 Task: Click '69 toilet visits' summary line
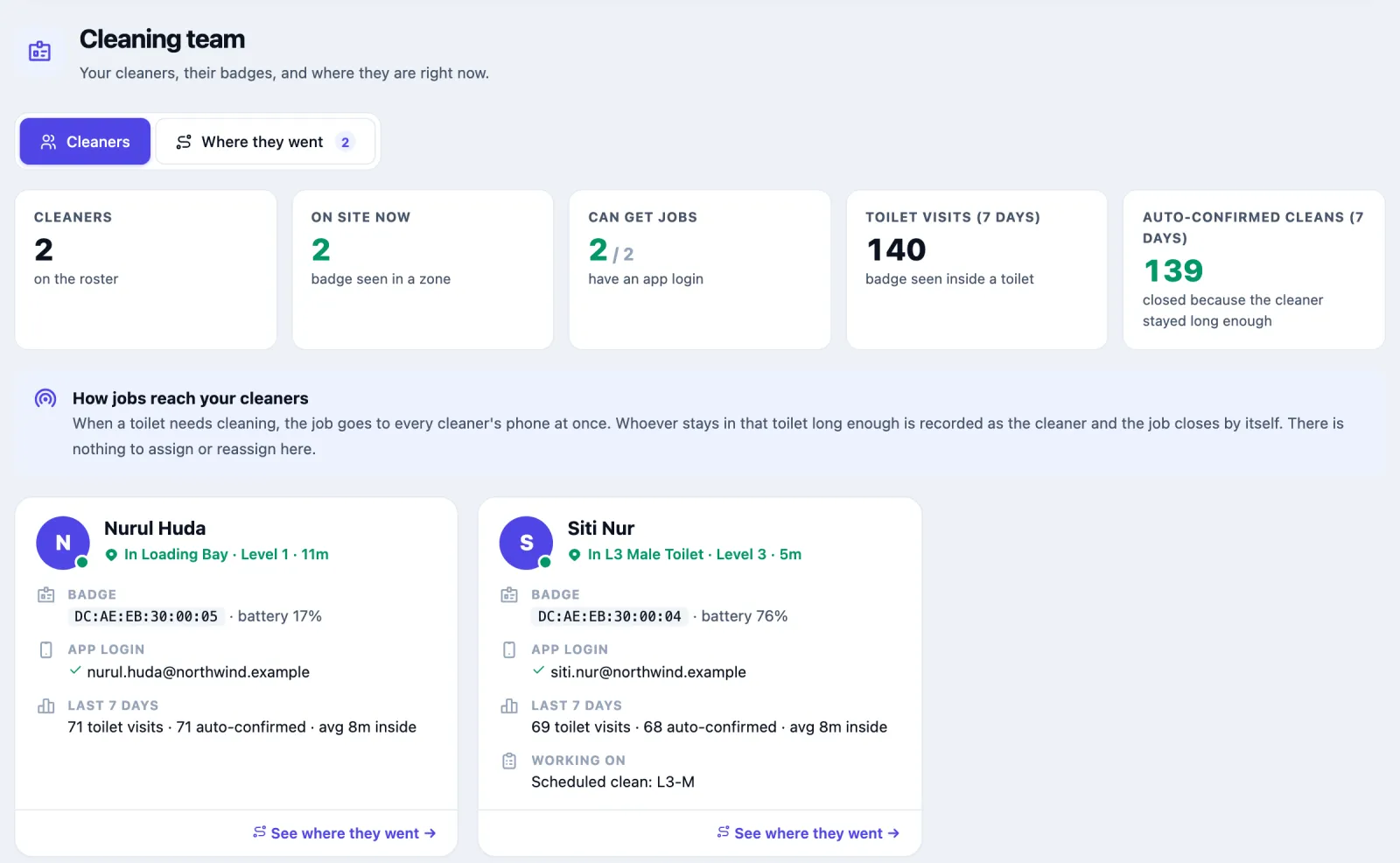[710, 727]
